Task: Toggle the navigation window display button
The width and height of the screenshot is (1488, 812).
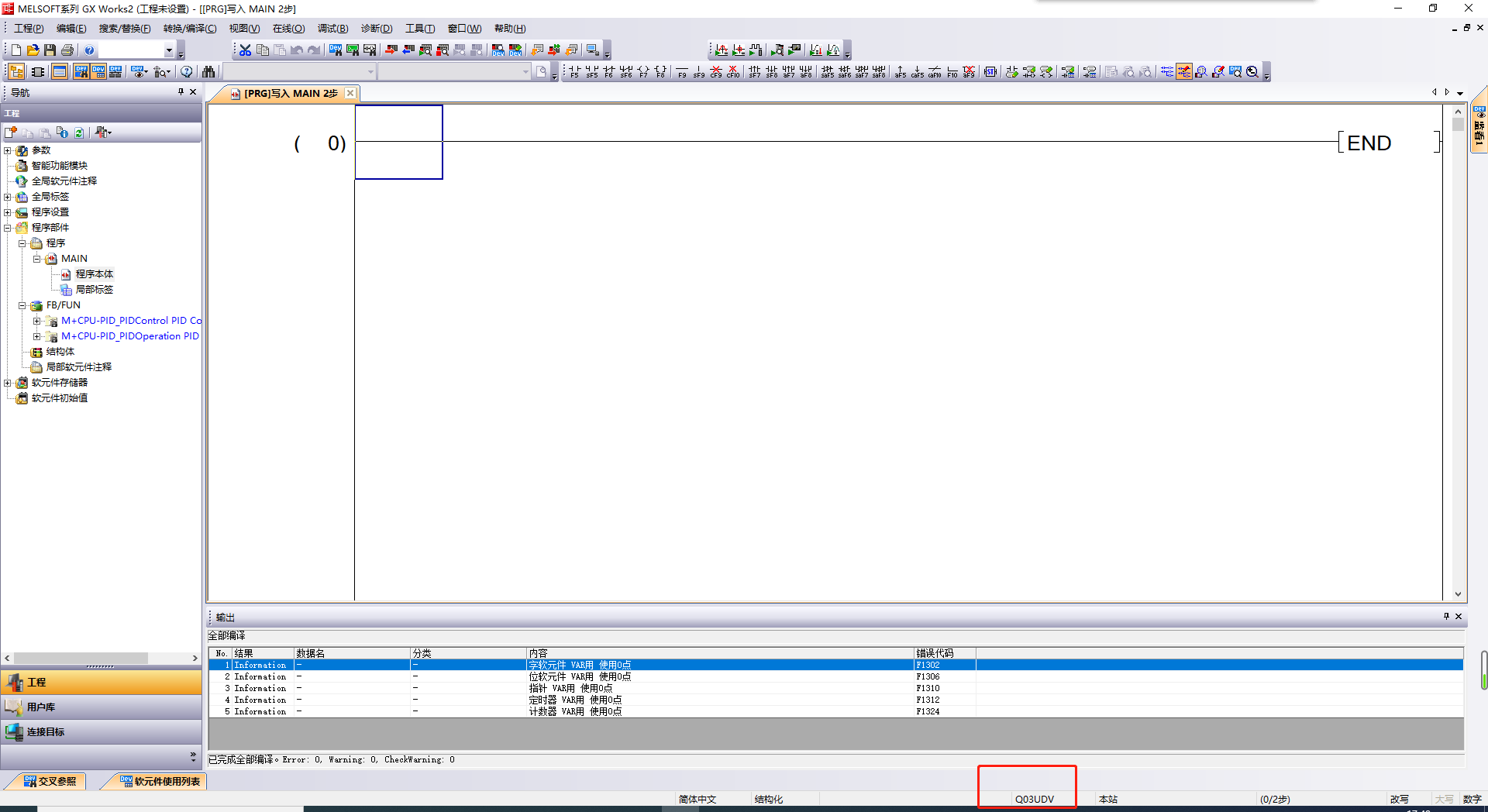Action: click(16, 72)
